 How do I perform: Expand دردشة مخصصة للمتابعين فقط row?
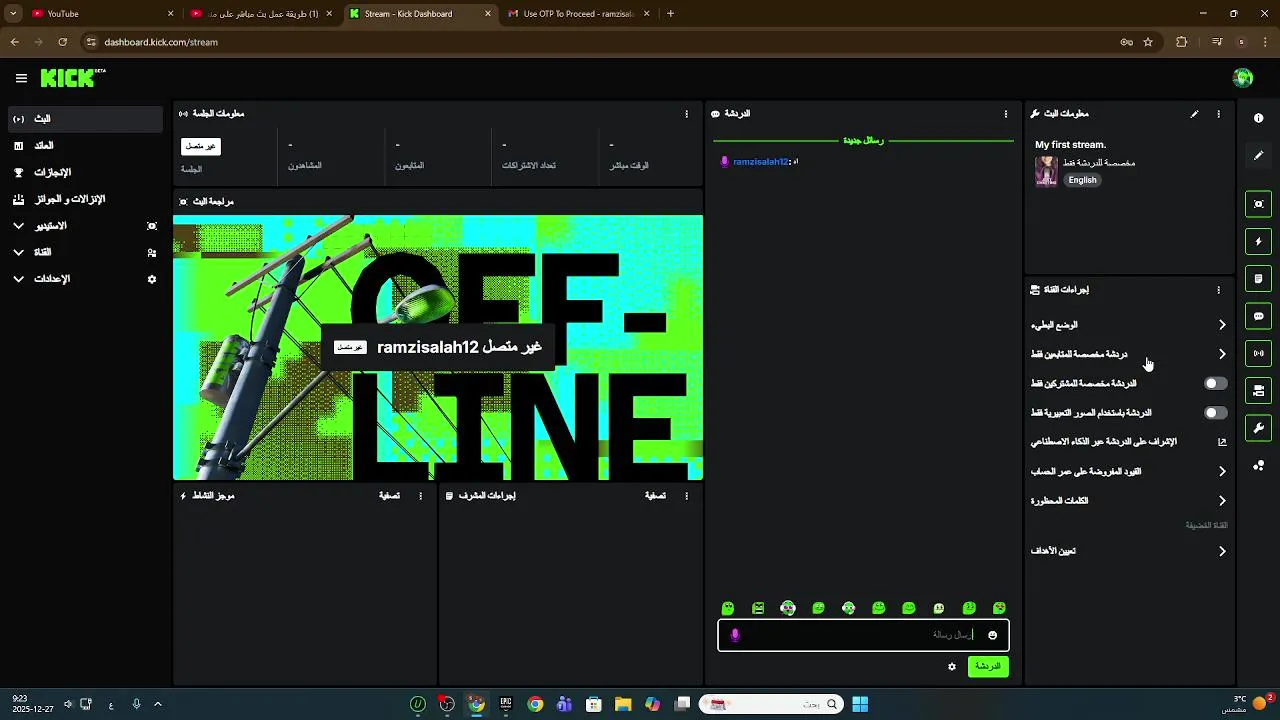click(x=1128, y=354)
